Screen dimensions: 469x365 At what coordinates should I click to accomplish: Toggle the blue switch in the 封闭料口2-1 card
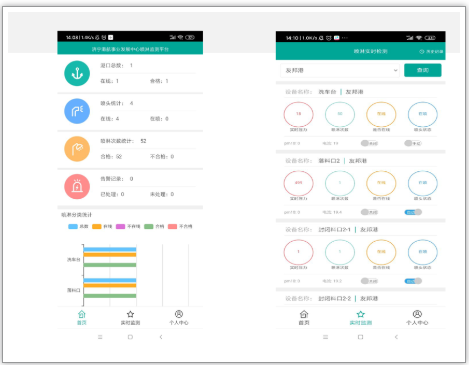pyautogui.click(x=413, y=281)
